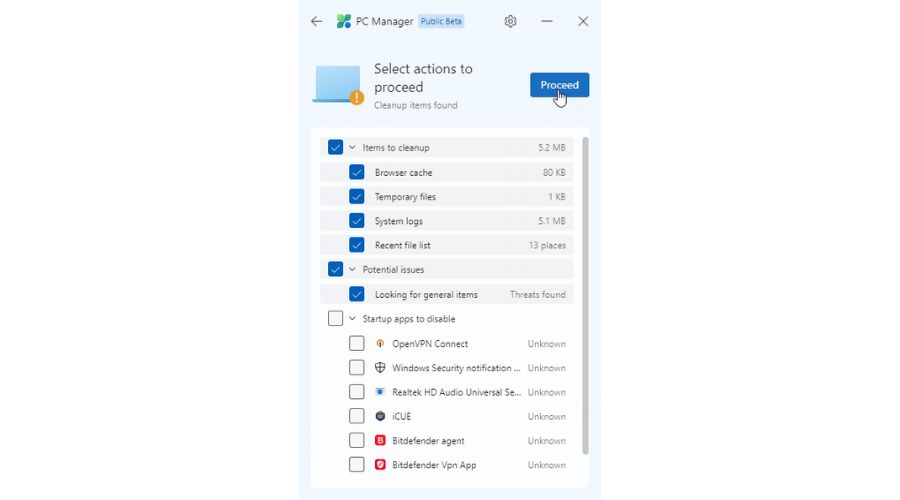This screenshot has height=500, width=900.
Task: Click the Windows Security shield icon
Action: point(380,367)
